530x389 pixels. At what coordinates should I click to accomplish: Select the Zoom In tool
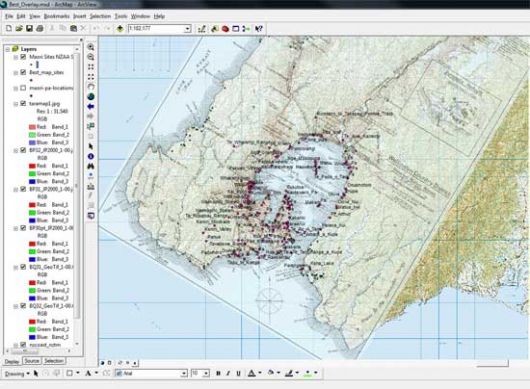tap(91, 47)
